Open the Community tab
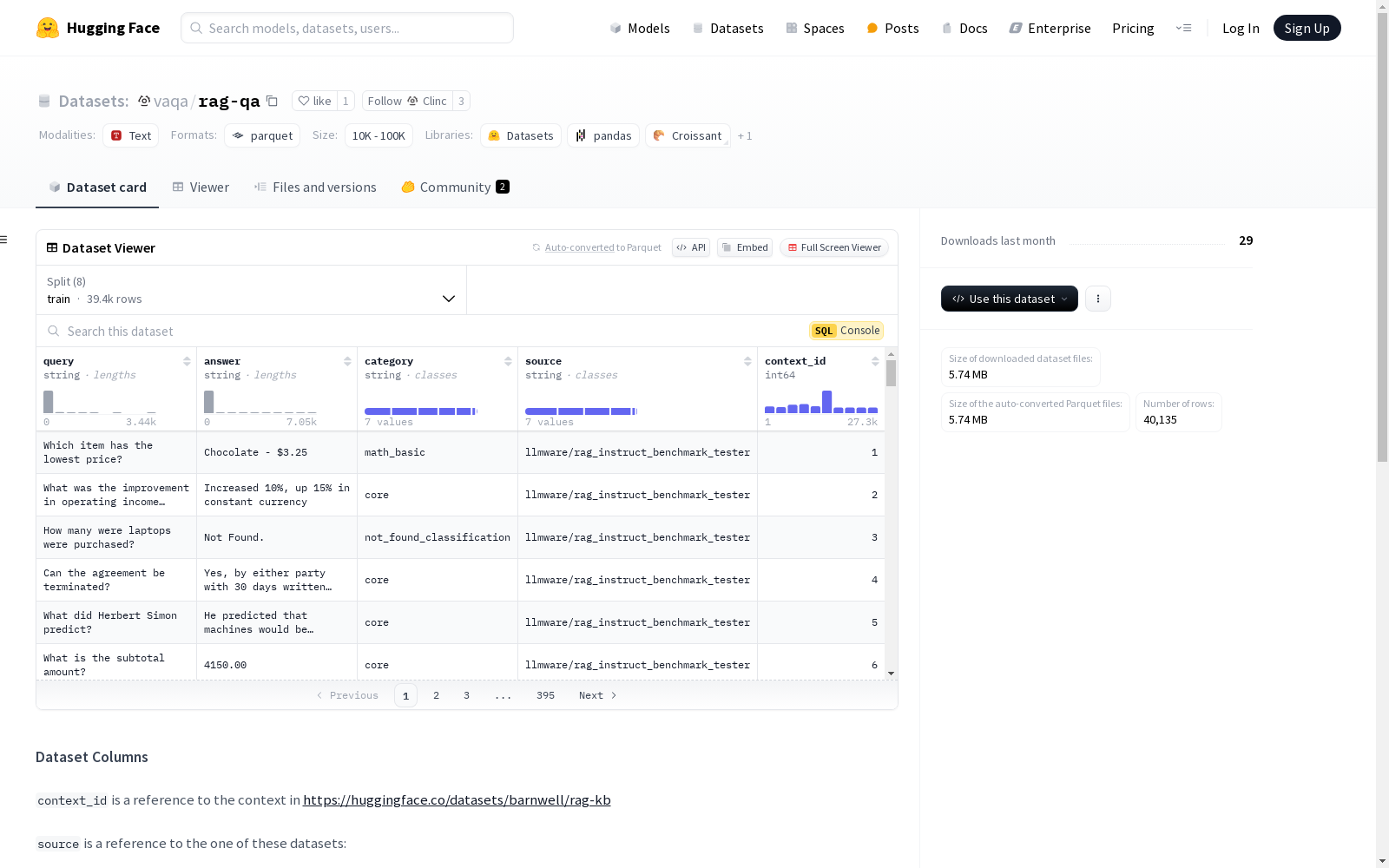Image resolution: width=1389 pixels, height=868 pixels. 455,187
